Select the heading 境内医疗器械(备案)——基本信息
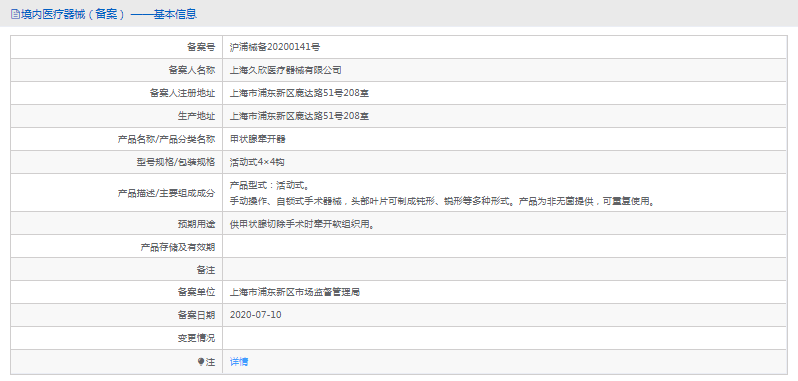 pos(109,14)
